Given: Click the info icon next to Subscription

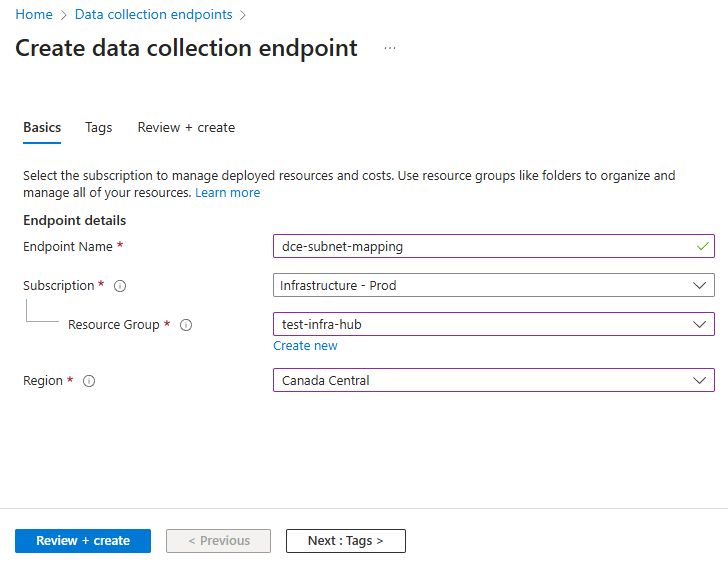Looking at the screenshot, I should 120,286.
